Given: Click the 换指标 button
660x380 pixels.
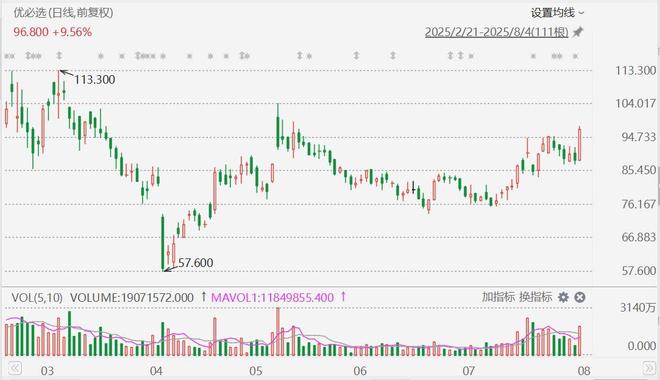Looking at the screenshot, I should [x=535, y=297].
